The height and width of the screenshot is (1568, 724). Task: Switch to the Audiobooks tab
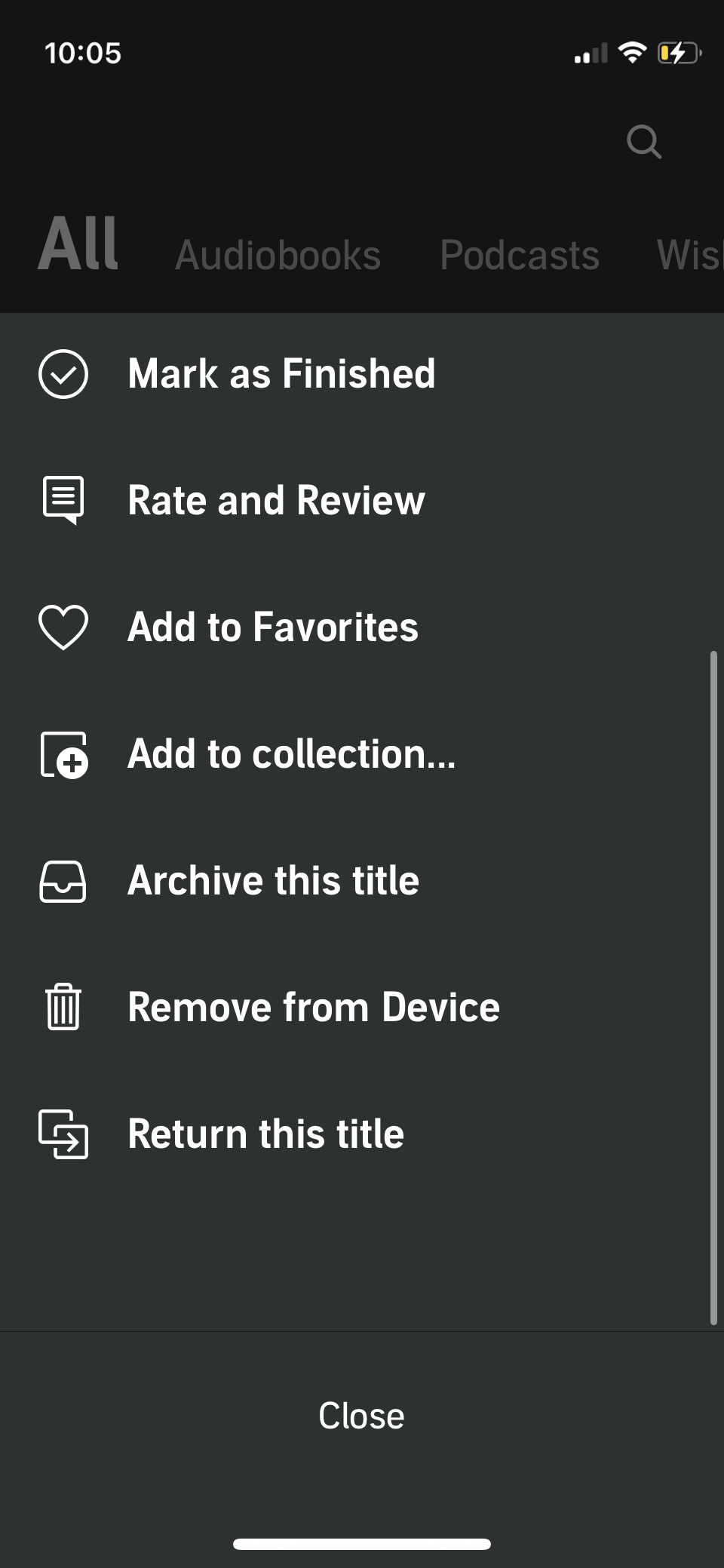coord(278,255)
